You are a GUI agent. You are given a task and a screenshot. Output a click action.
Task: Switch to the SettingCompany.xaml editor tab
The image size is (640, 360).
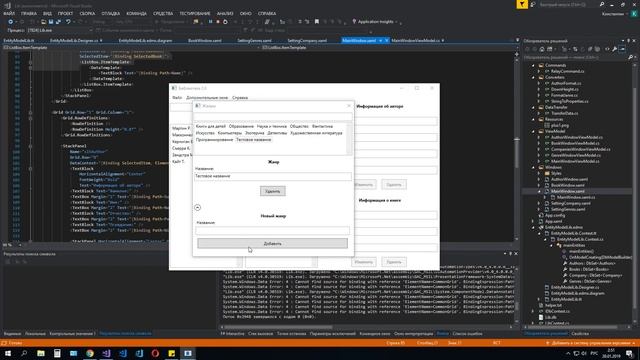(x=307, y=40)
